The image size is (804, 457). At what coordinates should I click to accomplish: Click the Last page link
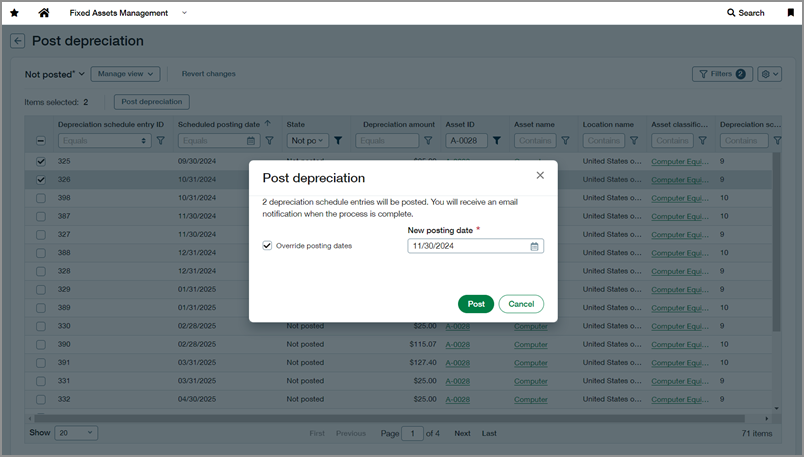(x=489, y=433)
